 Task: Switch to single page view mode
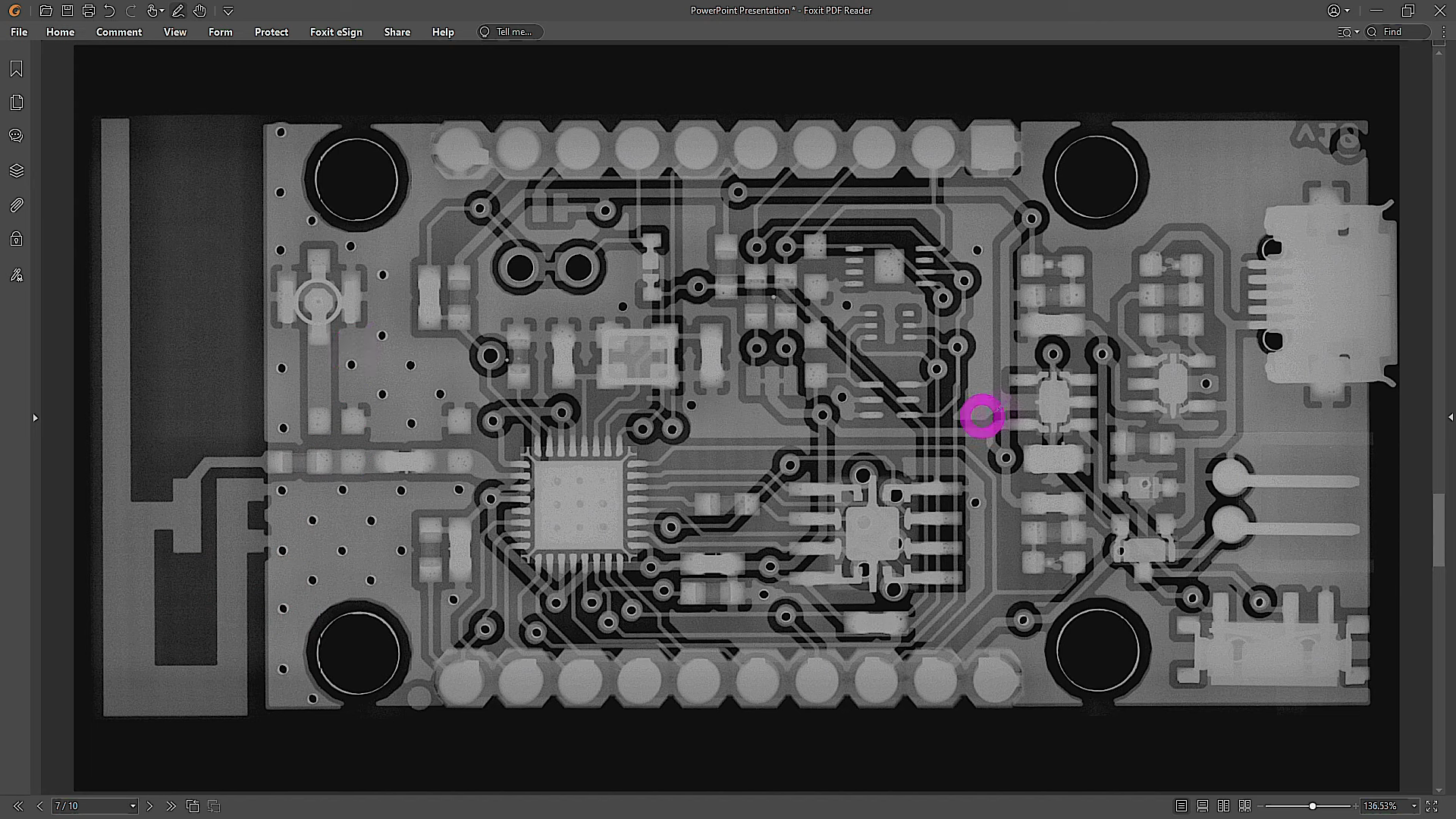coord(1181,806)
